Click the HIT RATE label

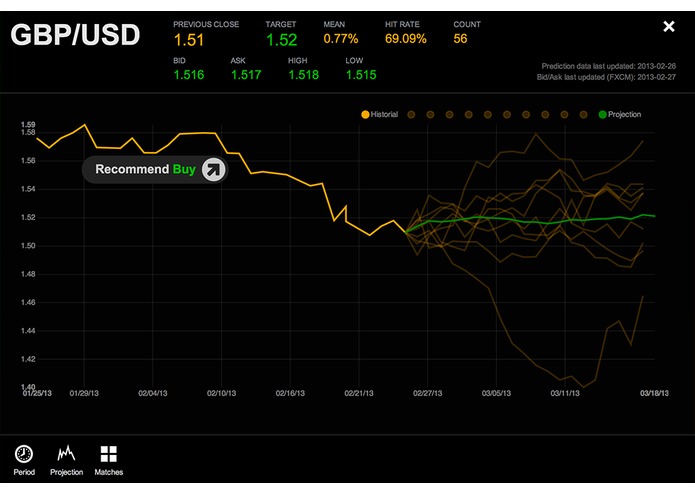(402, 24)
